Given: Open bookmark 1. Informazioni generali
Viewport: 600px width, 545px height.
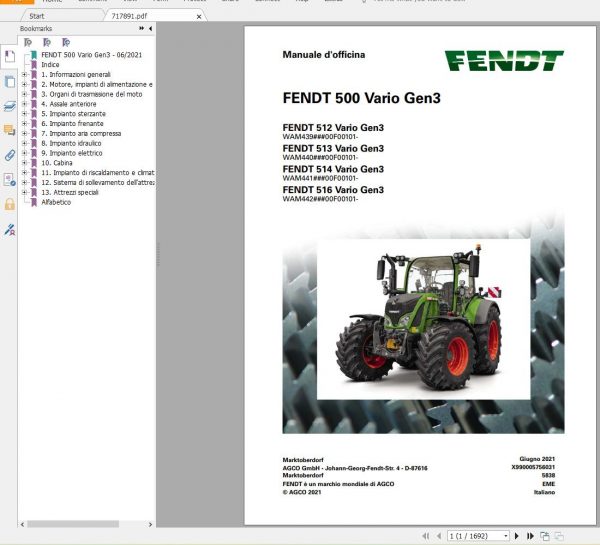Looking at the screenshot, I should [x=76, y=74].
